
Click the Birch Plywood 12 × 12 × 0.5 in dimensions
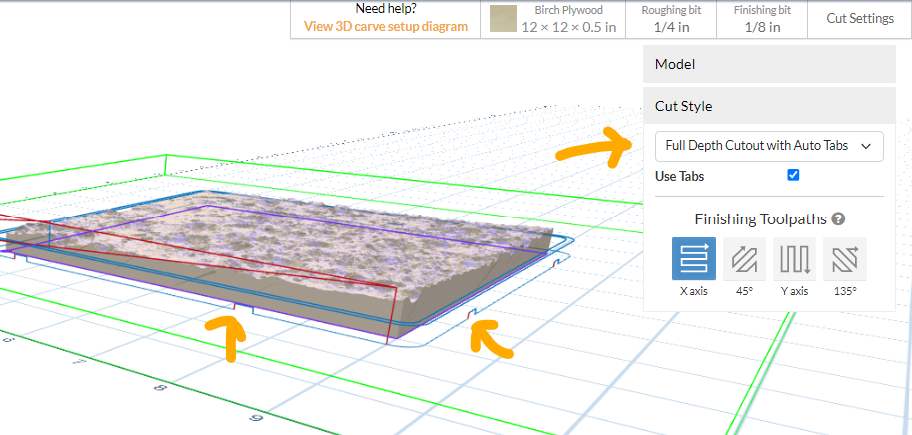pos(568,27)
